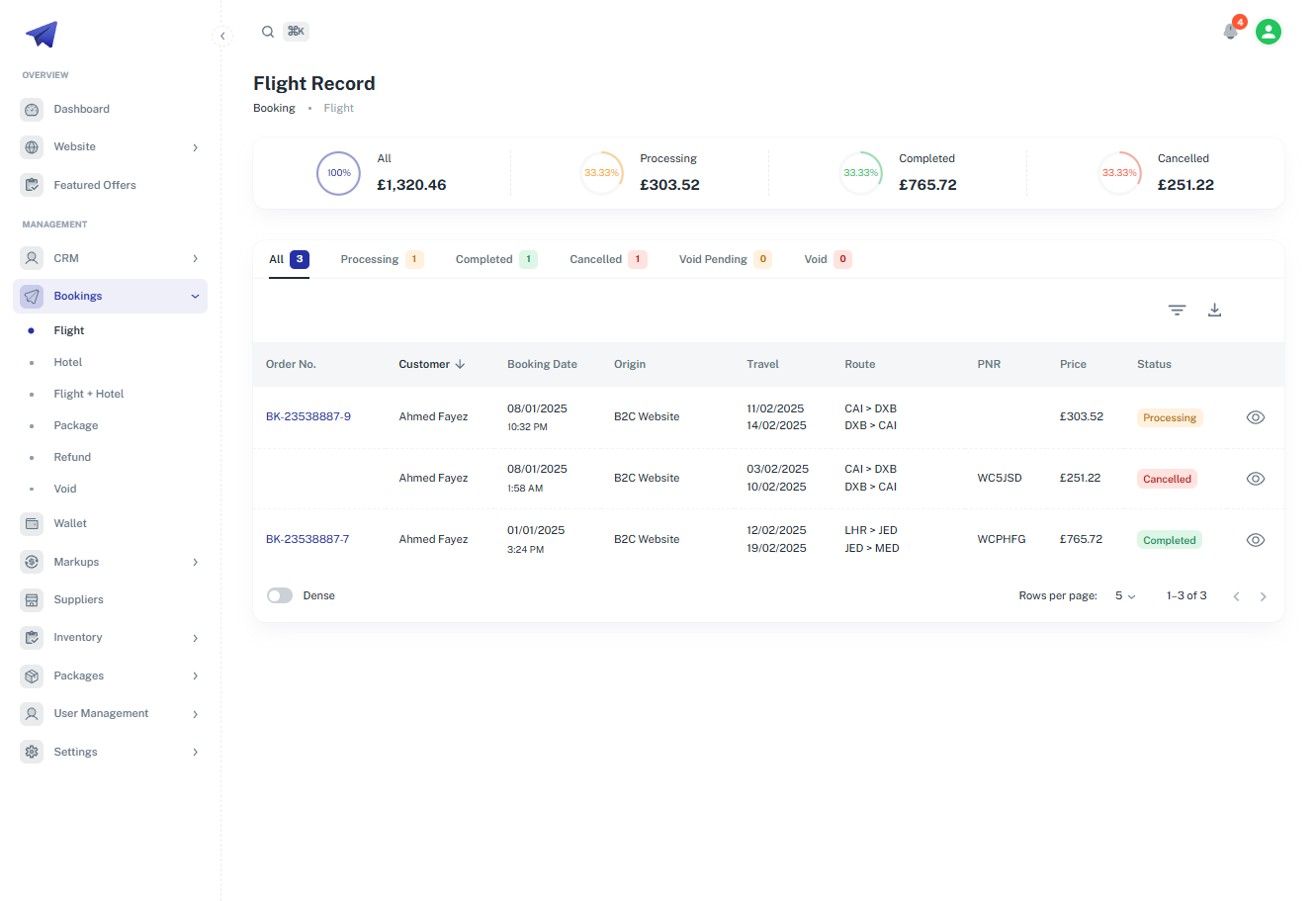Expand the Markups menu
Viewport: 1316px width, 901px height.
pyautogui.click(x=110, y=562)
